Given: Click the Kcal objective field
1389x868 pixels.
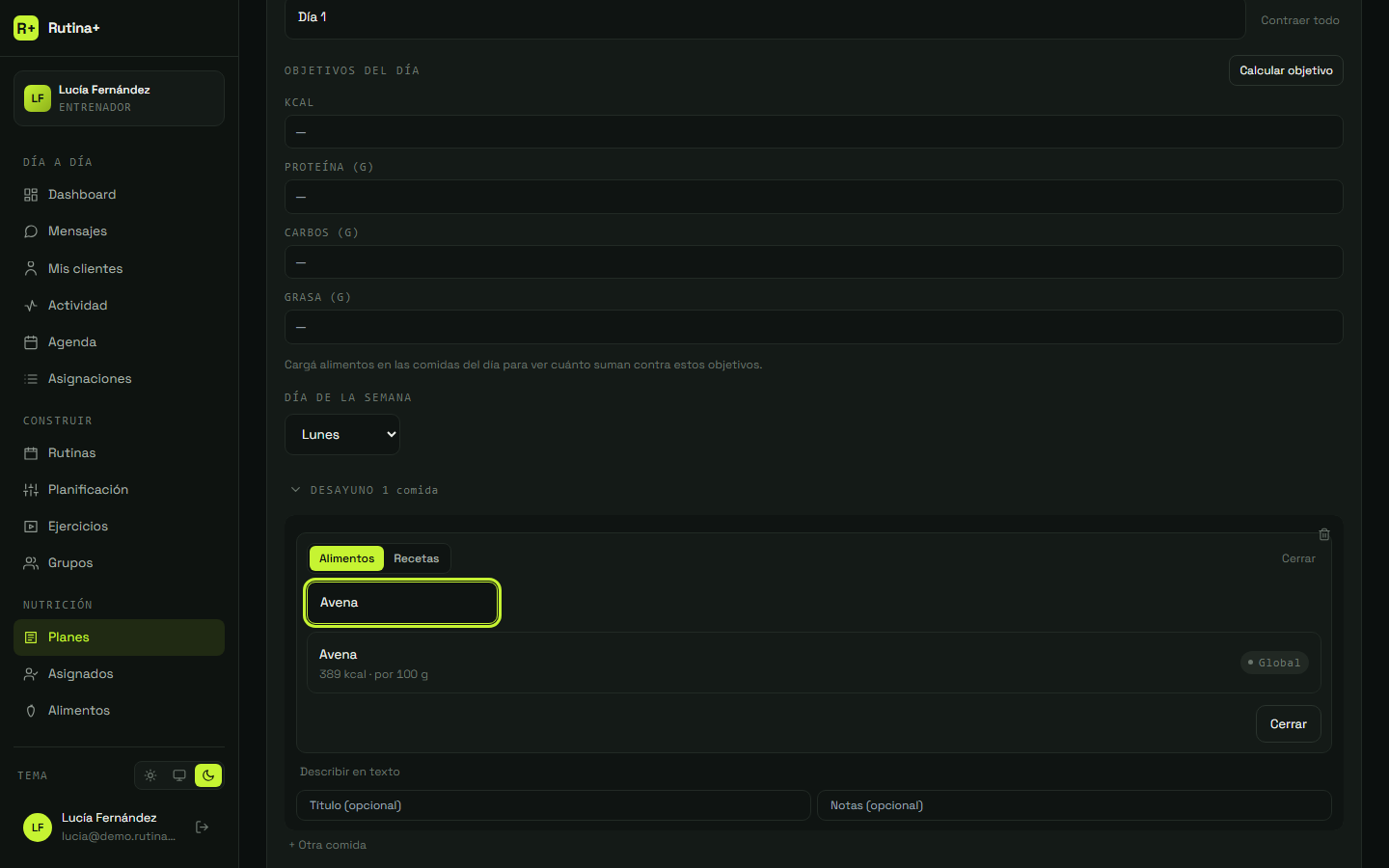Looking at the screenshot, I should 813,132.
